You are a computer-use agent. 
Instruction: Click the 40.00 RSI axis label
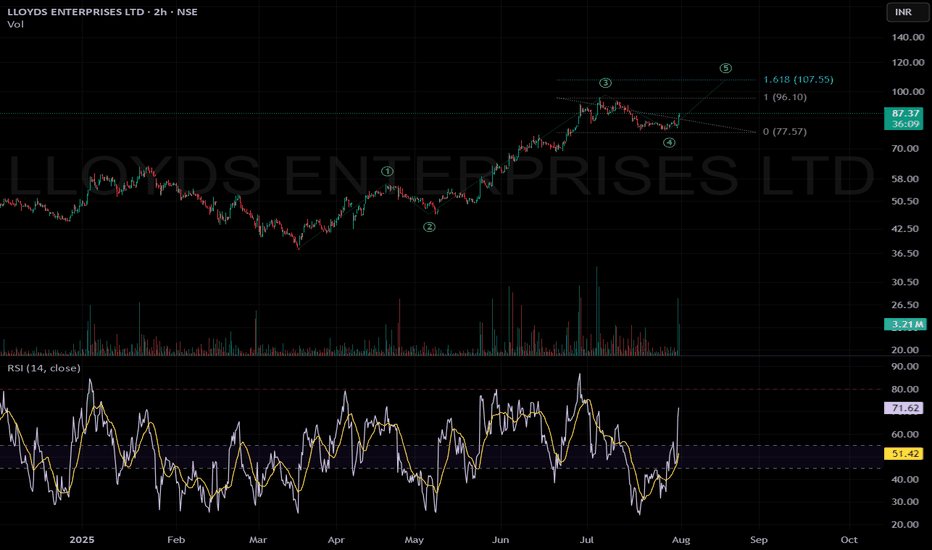coord(905,480)
